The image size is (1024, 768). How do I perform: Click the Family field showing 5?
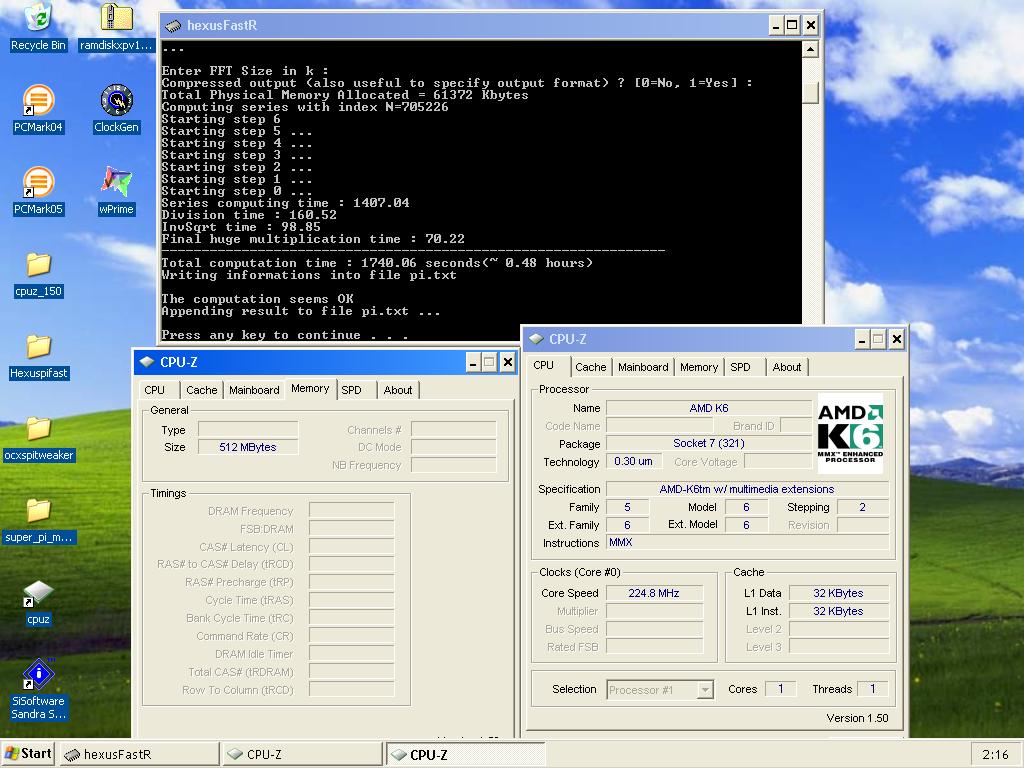coord(628,507)
